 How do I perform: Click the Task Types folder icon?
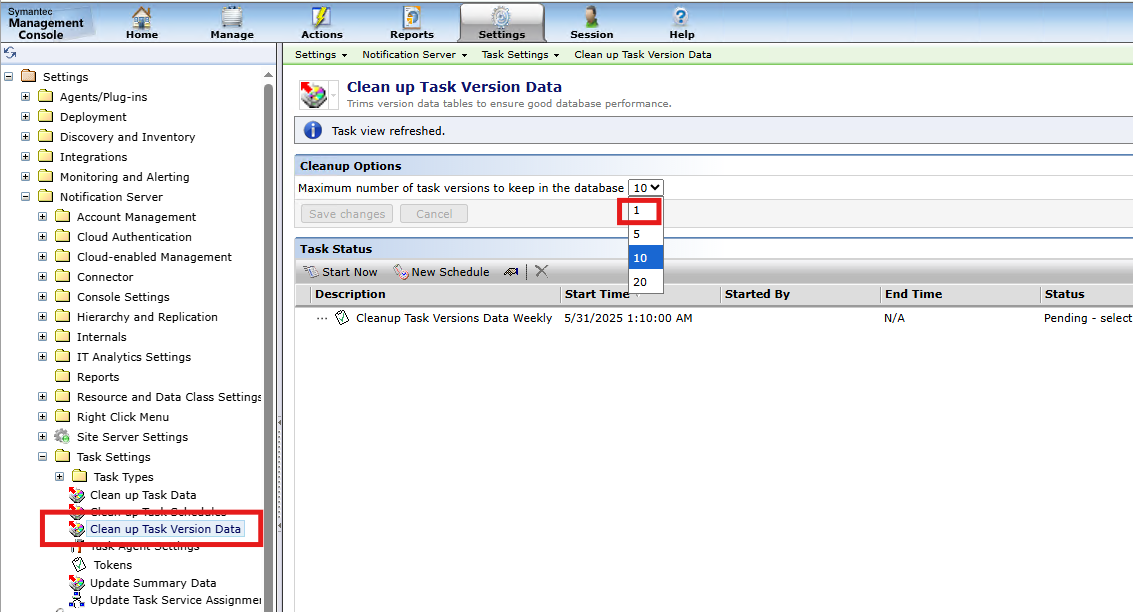(x=80, y=476)
